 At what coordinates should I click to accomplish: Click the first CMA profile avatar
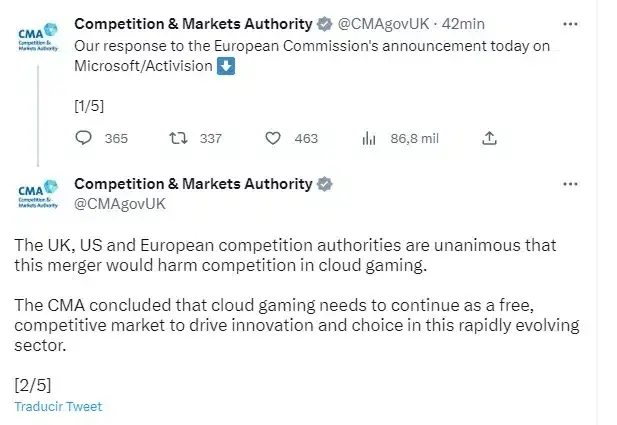pos(38,37)
